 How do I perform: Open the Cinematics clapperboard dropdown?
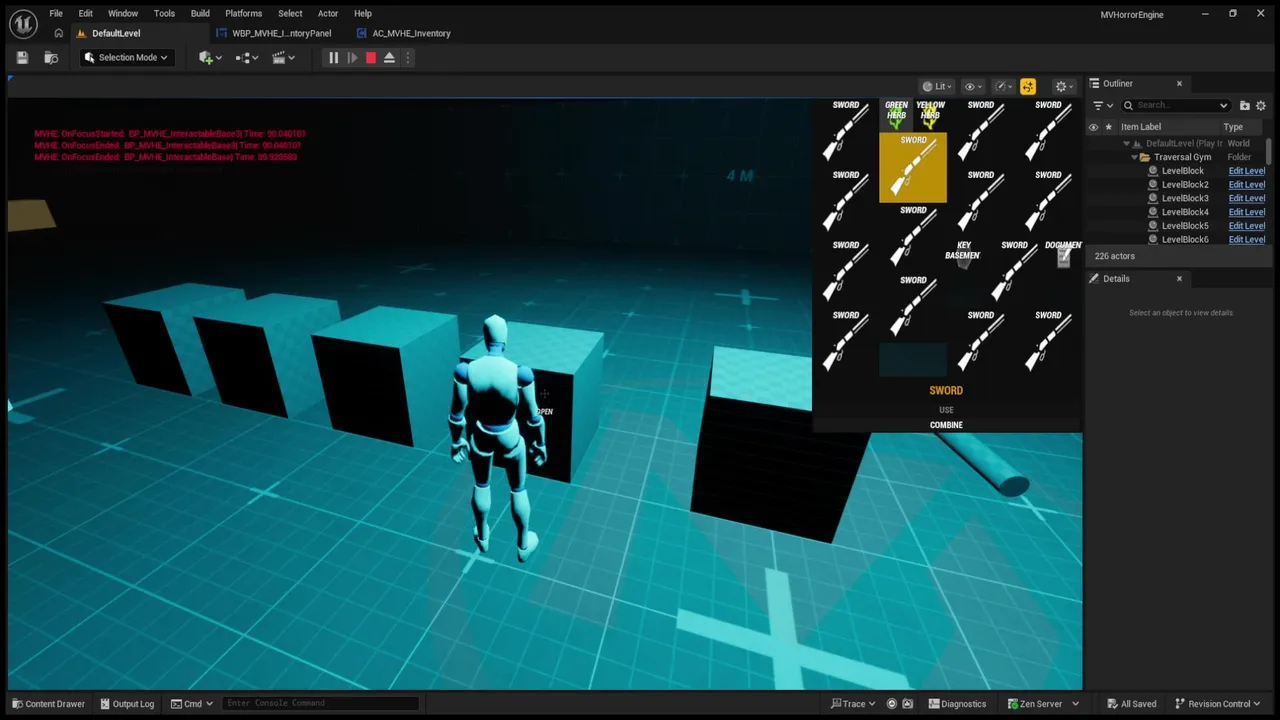point(283,58)
